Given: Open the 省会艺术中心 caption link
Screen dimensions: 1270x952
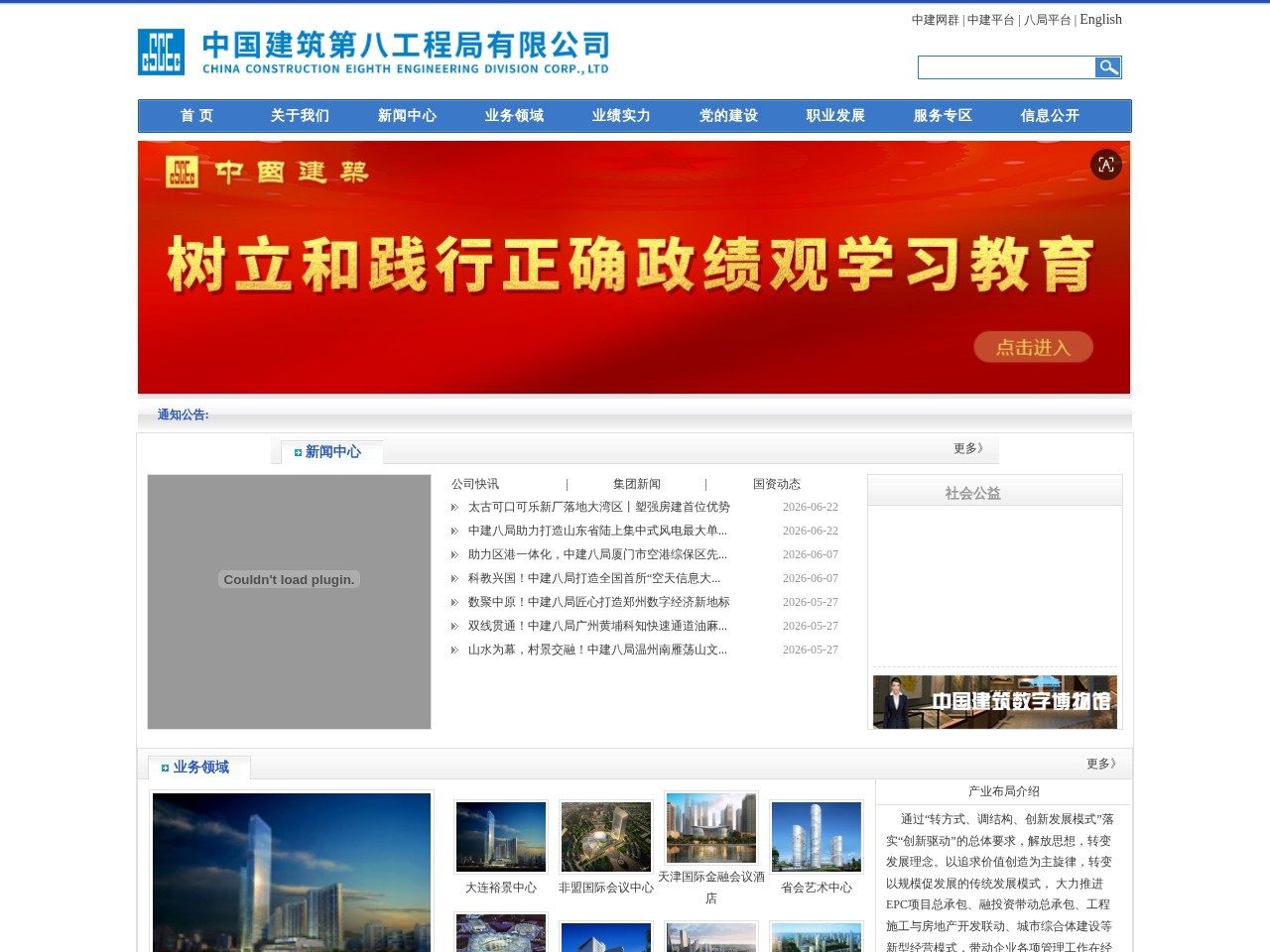Looking at the screenshot, I should coord(817,888).
